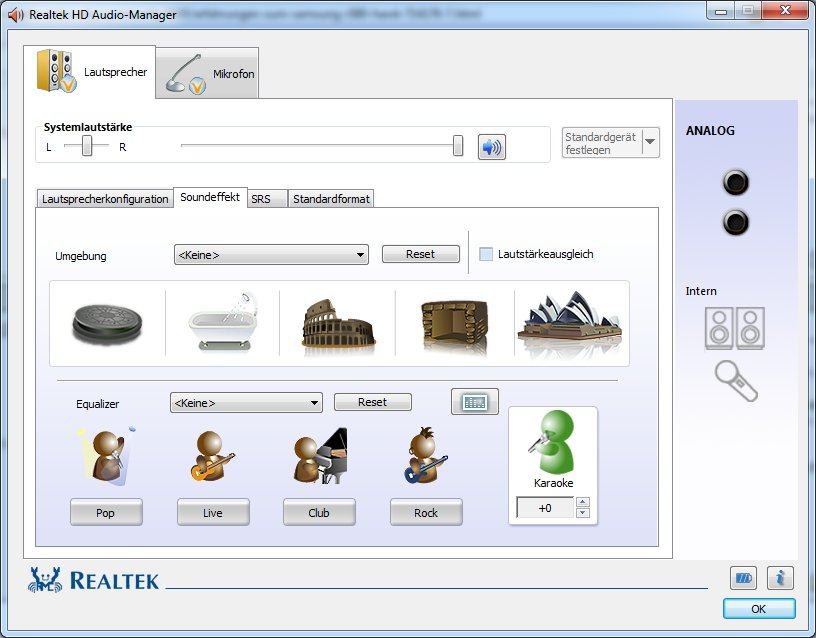The image size is (816, 638).
Task: Decrease Karaoke key with down arrow
Action: [x=583, y=513]
